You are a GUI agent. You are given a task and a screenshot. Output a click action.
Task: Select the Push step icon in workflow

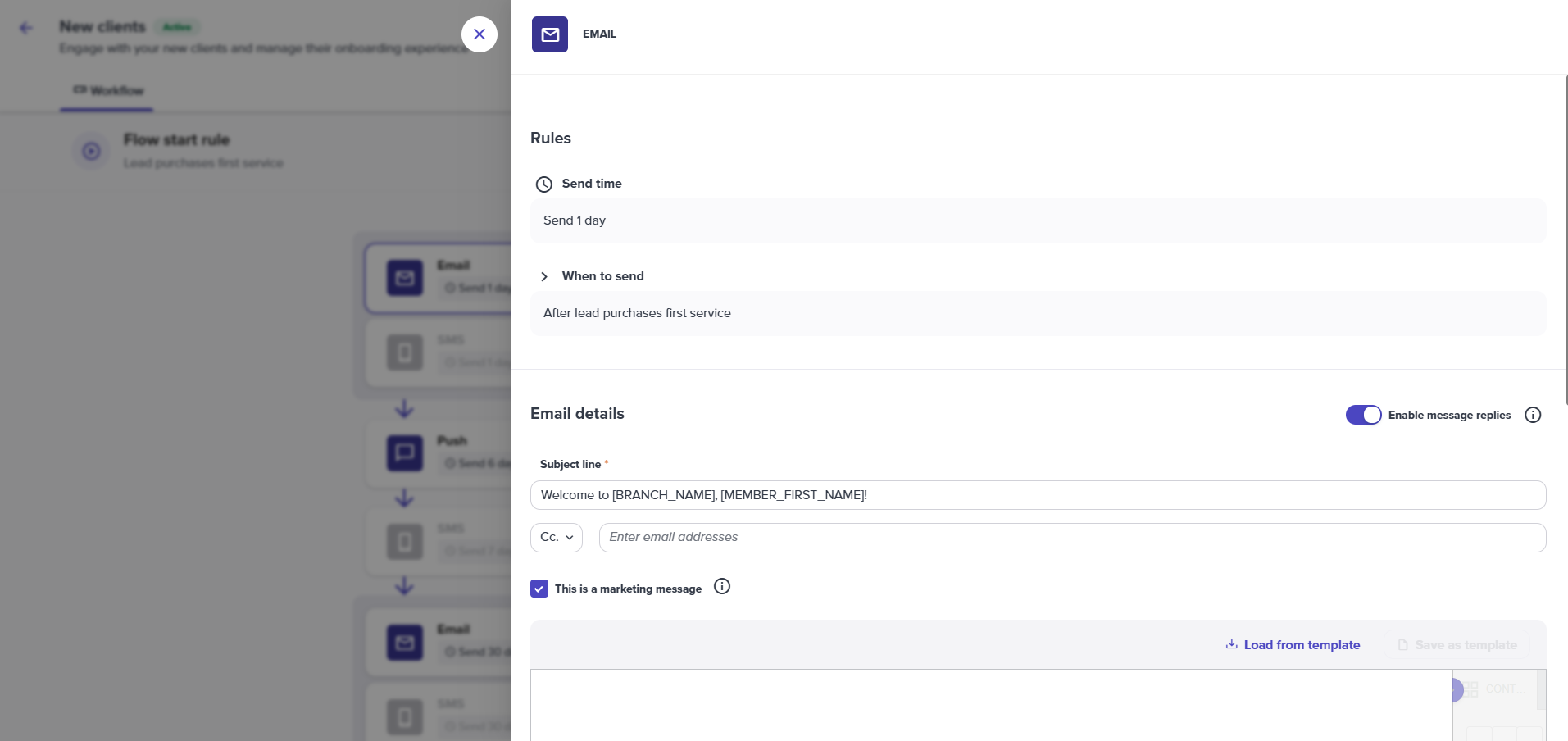point(405,452)
